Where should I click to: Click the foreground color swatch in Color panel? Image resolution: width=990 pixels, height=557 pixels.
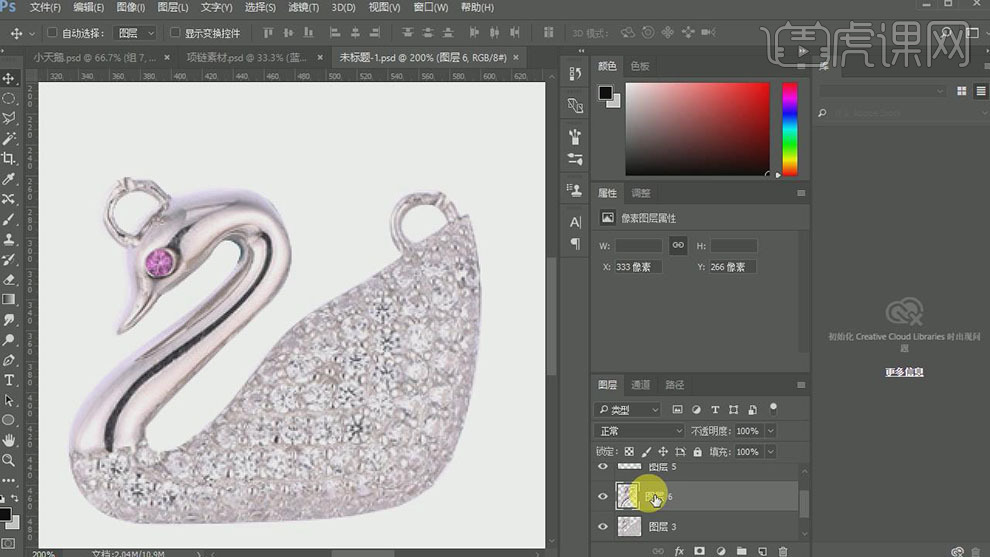coord(605,93)
